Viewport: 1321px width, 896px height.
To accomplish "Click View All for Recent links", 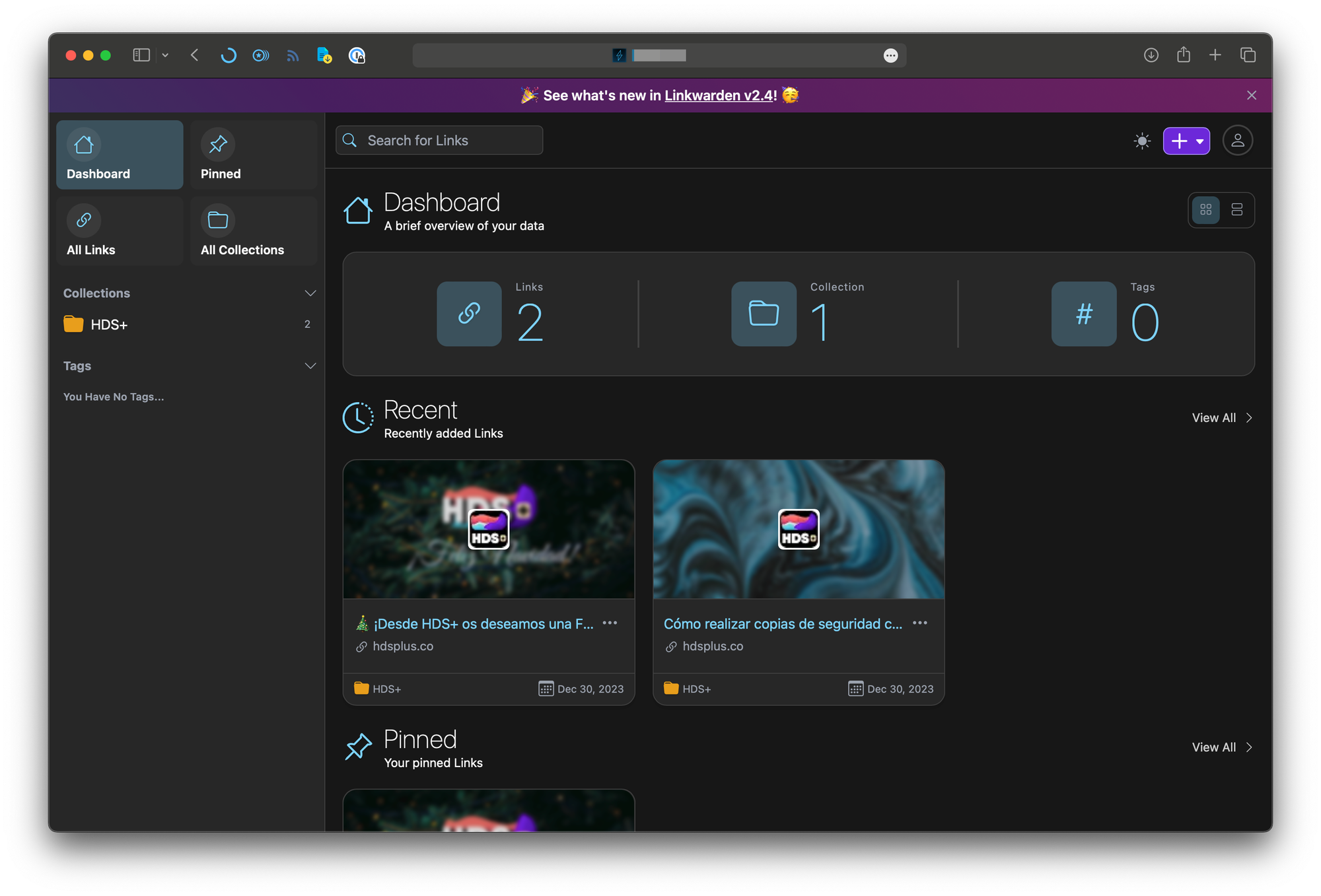I will pos(1222,418).
